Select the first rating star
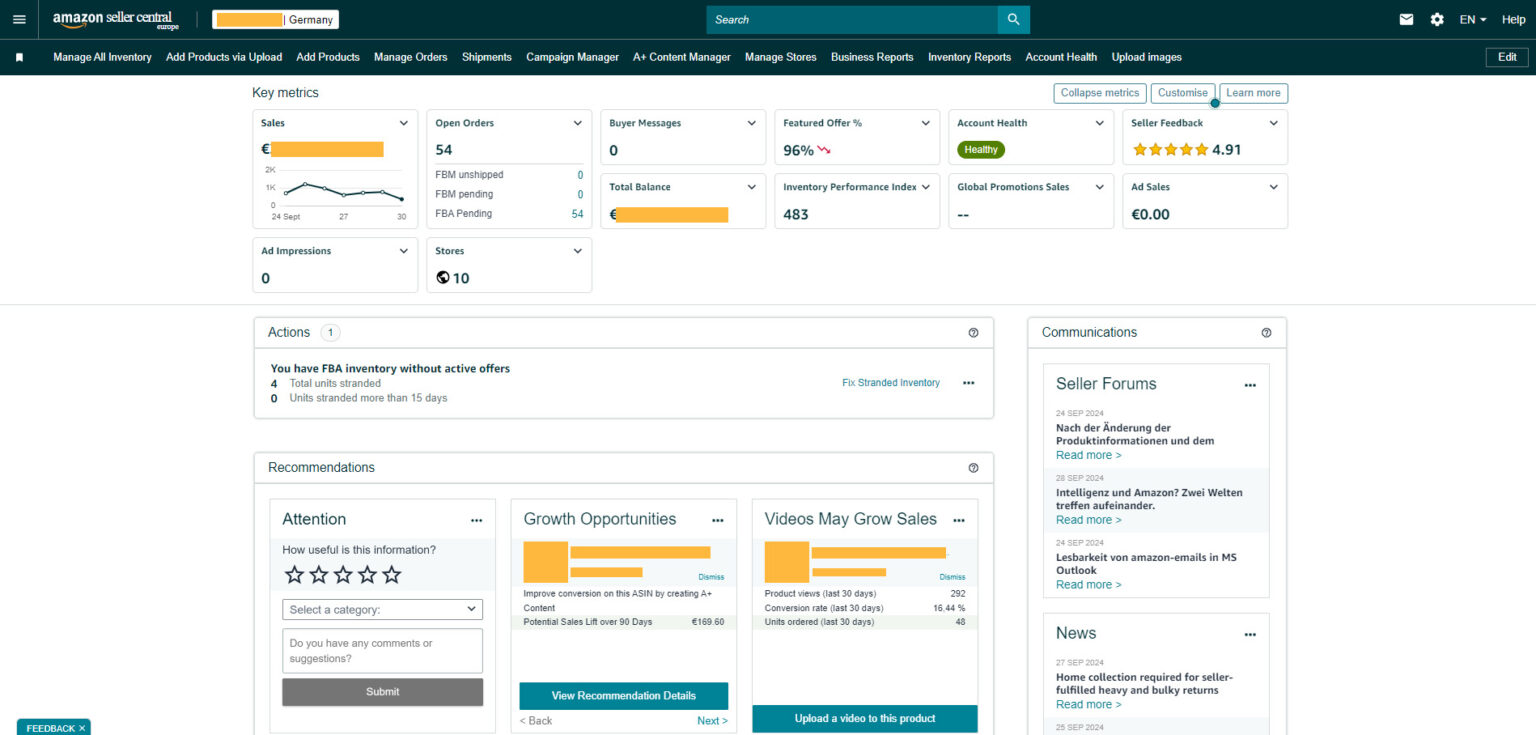 pos(294,575)
